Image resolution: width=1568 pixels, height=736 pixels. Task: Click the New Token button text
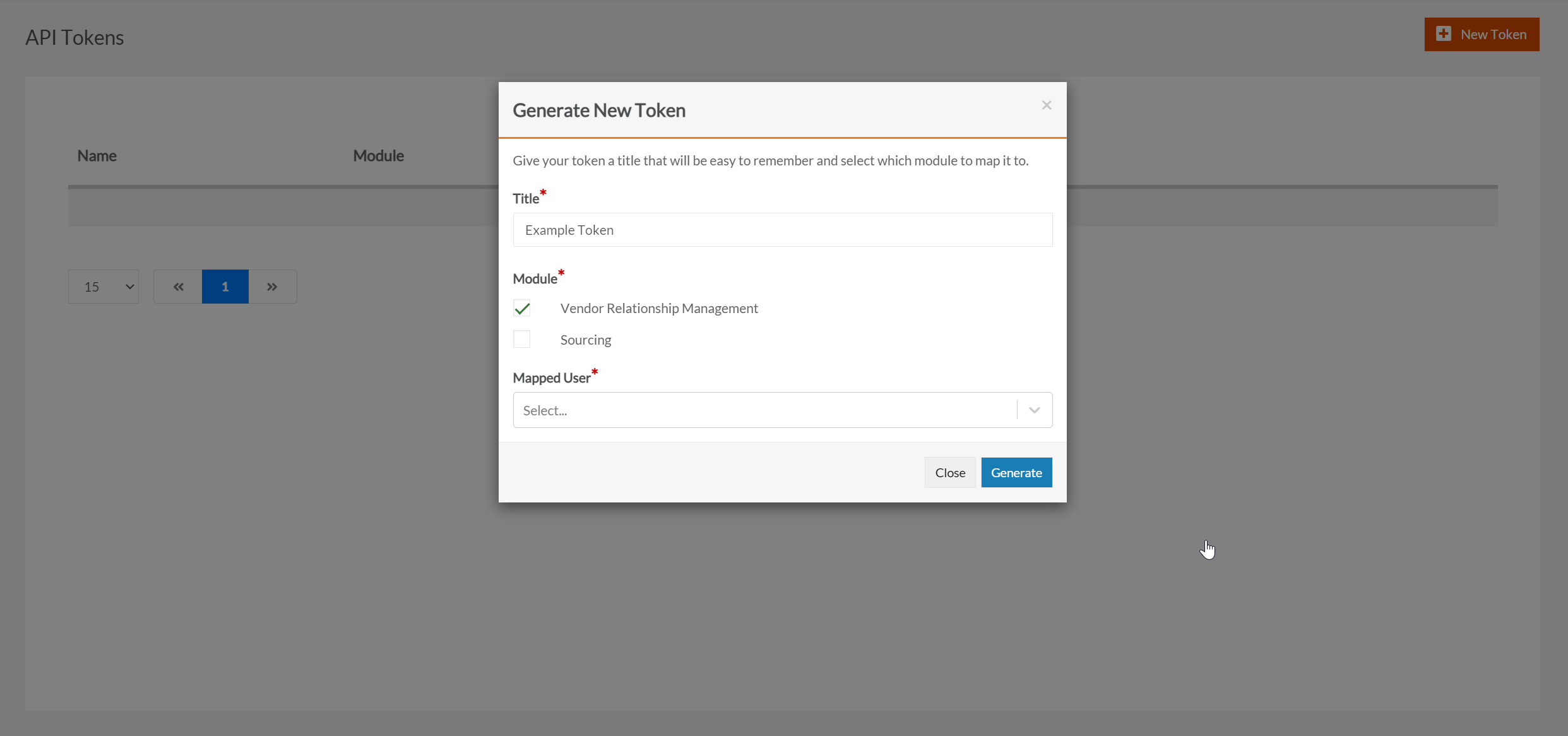1493,35
